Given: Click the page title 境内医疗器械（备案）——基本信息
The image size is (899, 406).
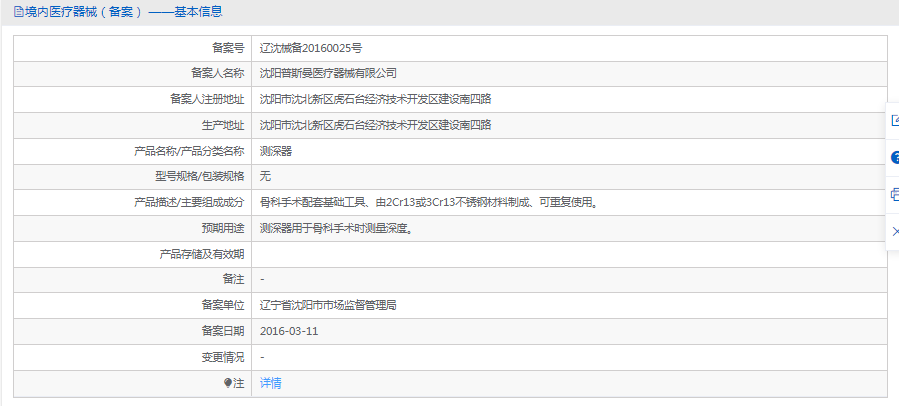Looking at the screenshot, I should 123,11.
